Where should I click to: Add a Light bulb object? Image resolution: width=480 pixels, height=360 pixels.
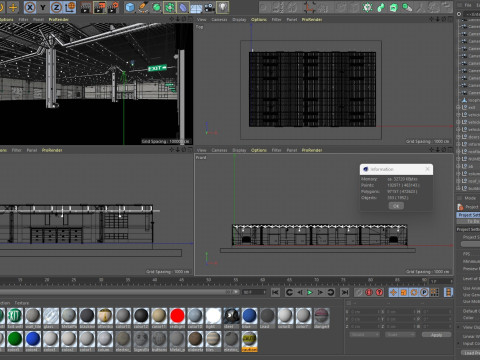pos(223,7)
